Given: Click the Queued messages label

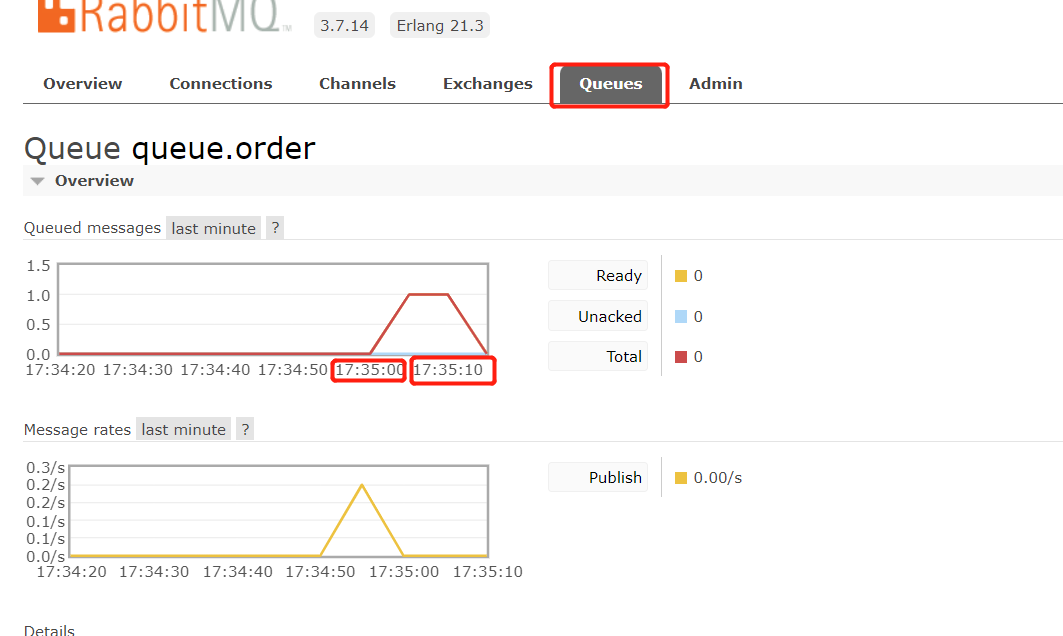Looking at the screenshot, I should click(x=92, y=228).
